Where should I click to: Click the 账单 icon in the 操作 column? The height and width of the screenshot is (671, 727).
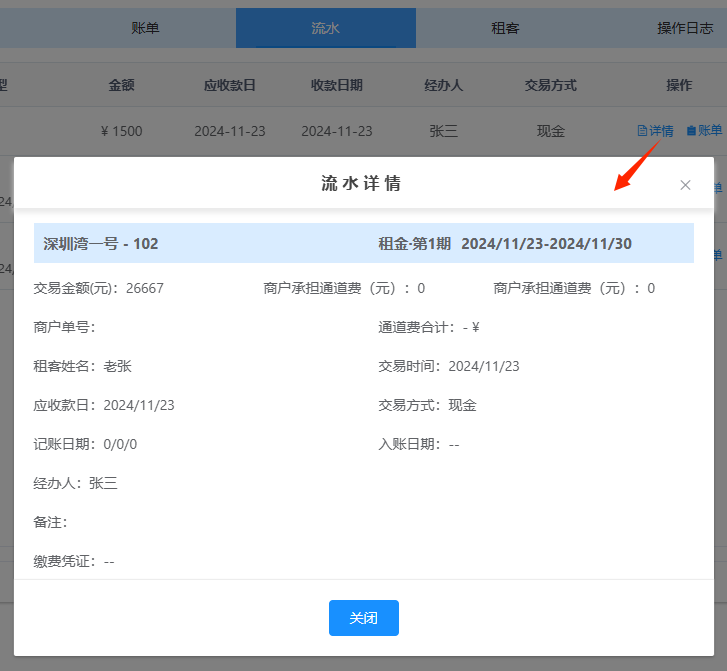[691, 131]
